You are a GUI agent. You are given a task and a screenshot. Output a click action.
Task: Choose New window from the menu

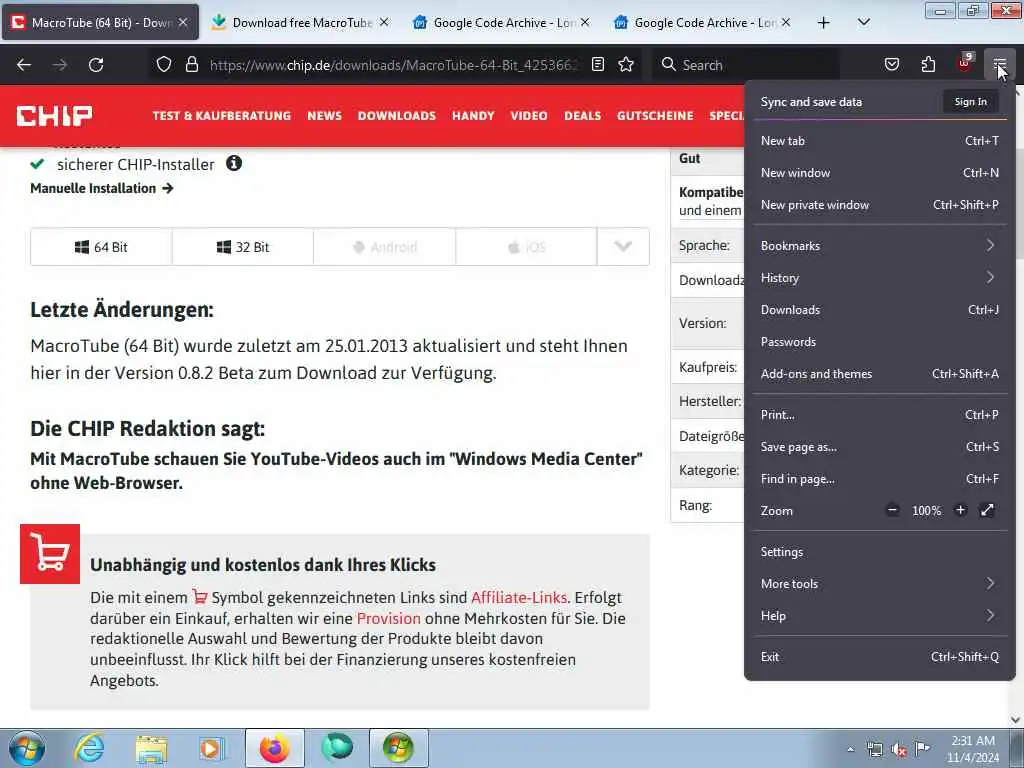point(880,172)
